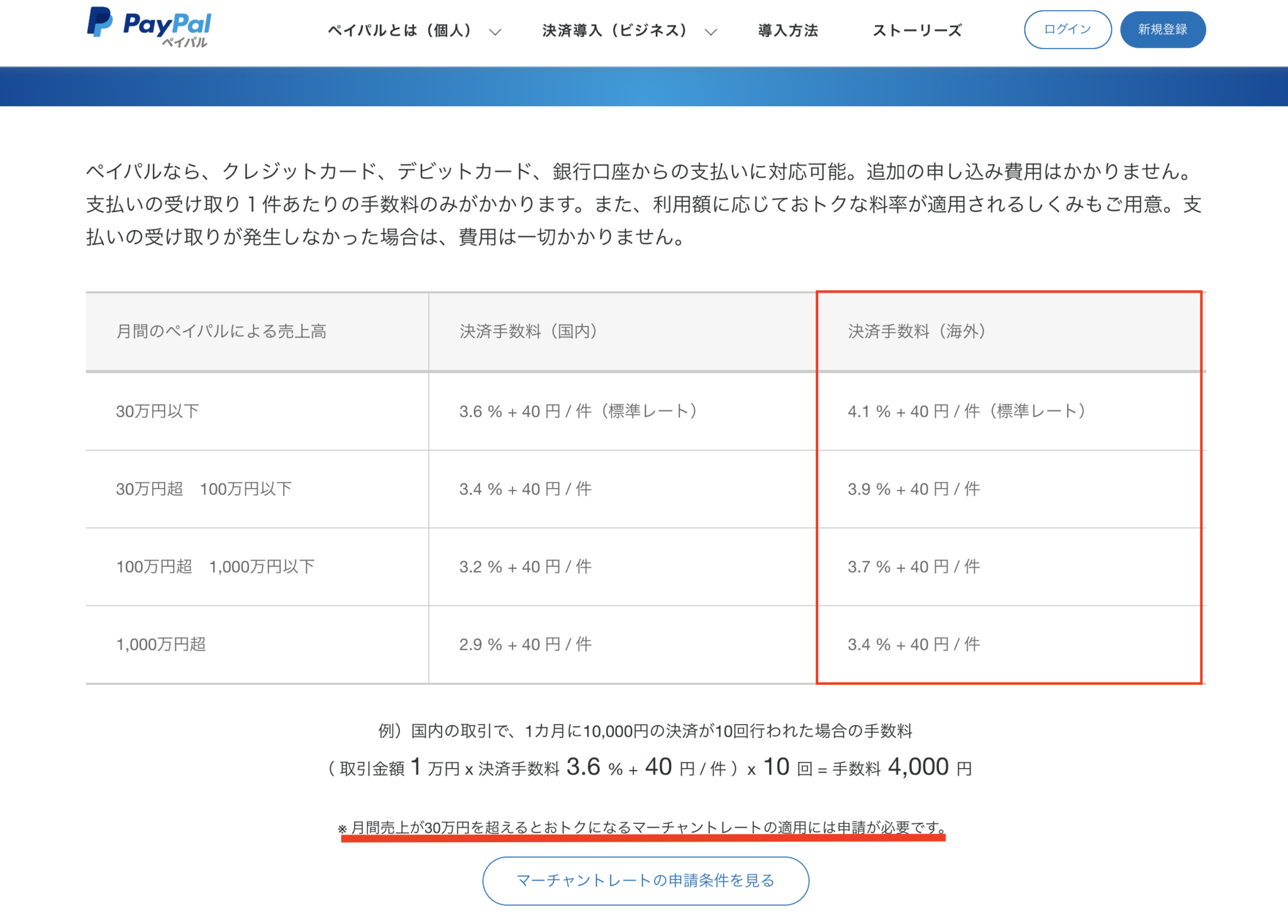Open the ストーリーズ nav item
The width and height of the screenshot is (1288, 924).
pos(917,30)
